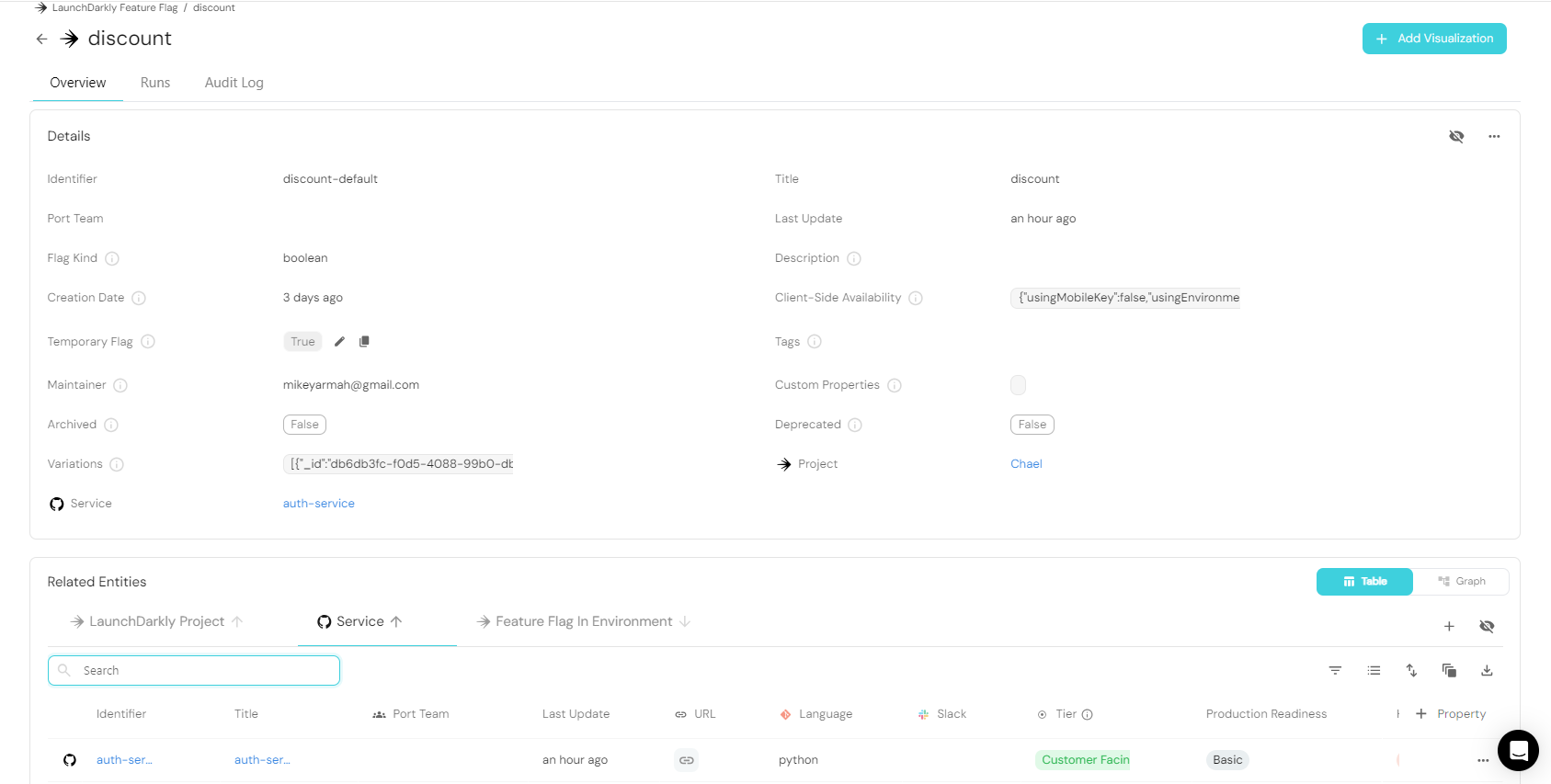Viewport: 1551px width, 784px height.
Task: Sort by Last Update column header
Action: (576, 714)
